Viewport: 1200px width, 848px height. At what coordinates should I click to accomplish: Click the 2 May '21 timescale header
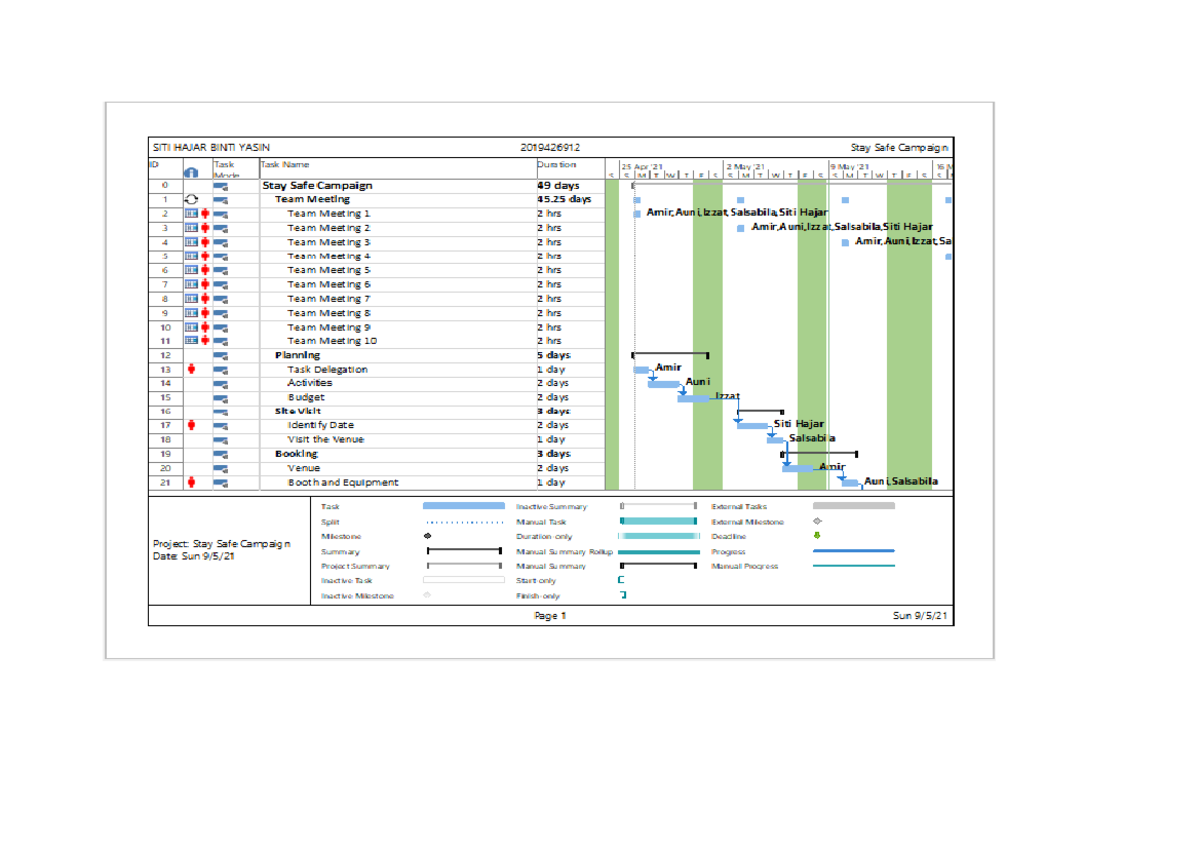pos(745,166)
